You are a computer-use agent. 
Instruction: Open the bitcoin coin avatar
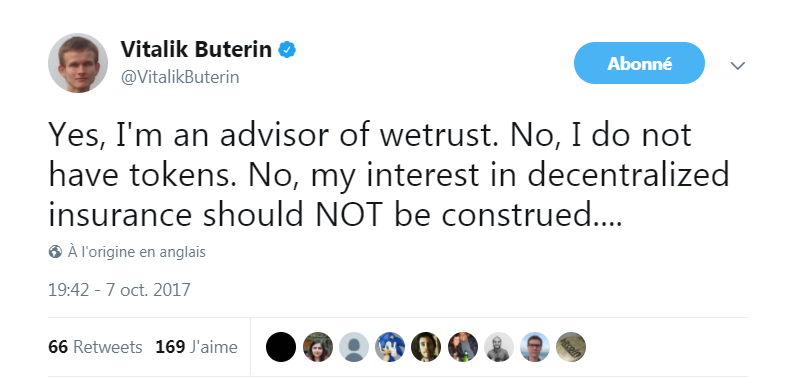[x=571, y=347]
